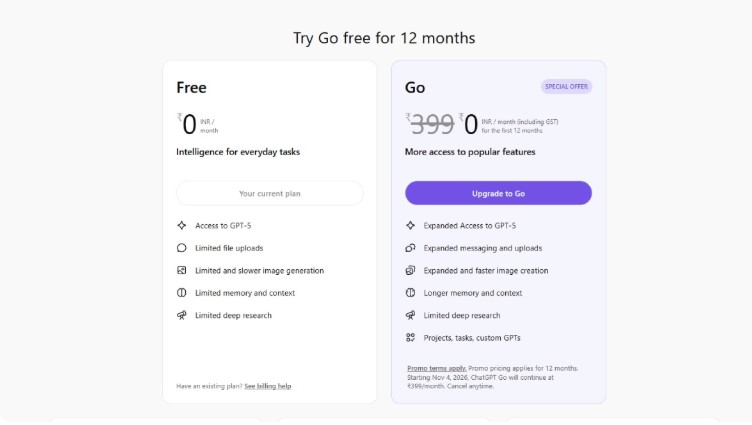The width and height of the screenshot is (752, 425).
Task: Click the Try Go free for 12 months heading
Action: tap(384, 38)
